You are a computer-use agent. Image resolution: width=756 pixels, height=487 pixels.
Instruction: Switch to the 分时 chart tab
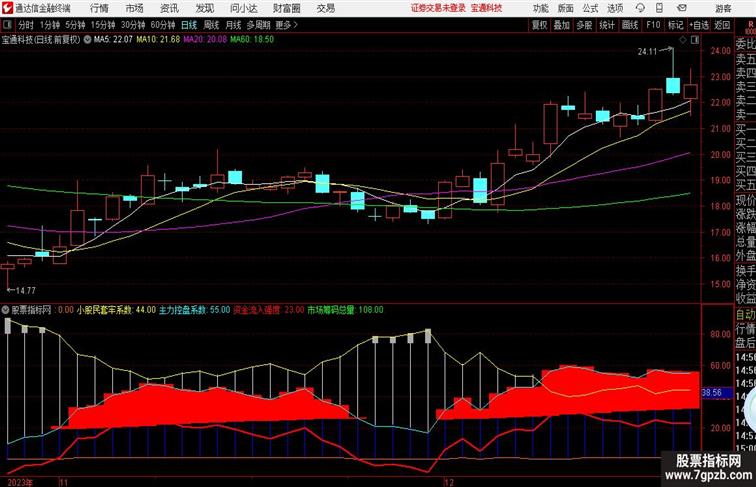pos(26,25)
